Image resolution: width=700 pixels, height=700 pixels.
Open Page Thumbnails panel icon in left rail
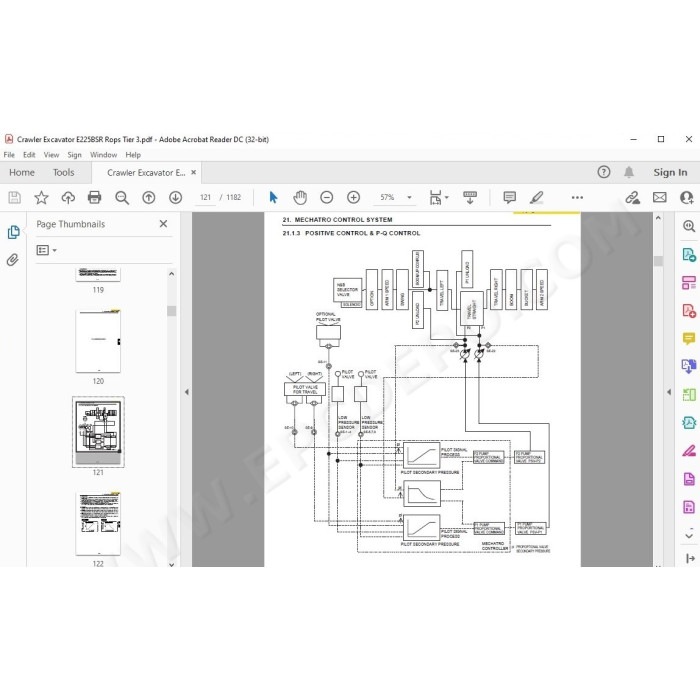click(13, 232)
